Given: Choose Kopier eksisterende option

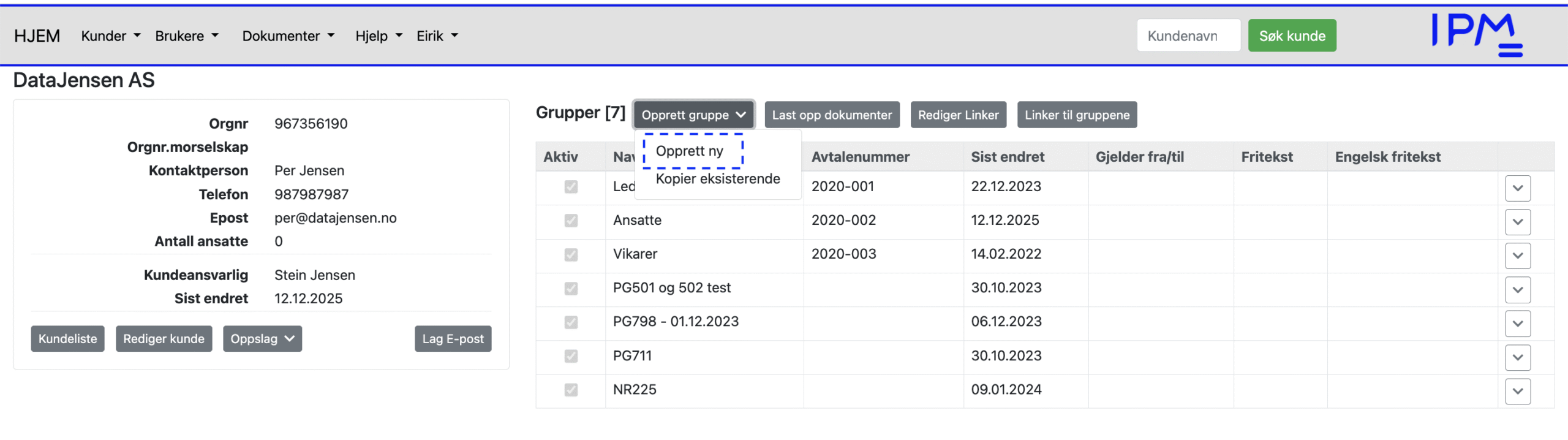Looking at the screenshot, I should 717,179.
